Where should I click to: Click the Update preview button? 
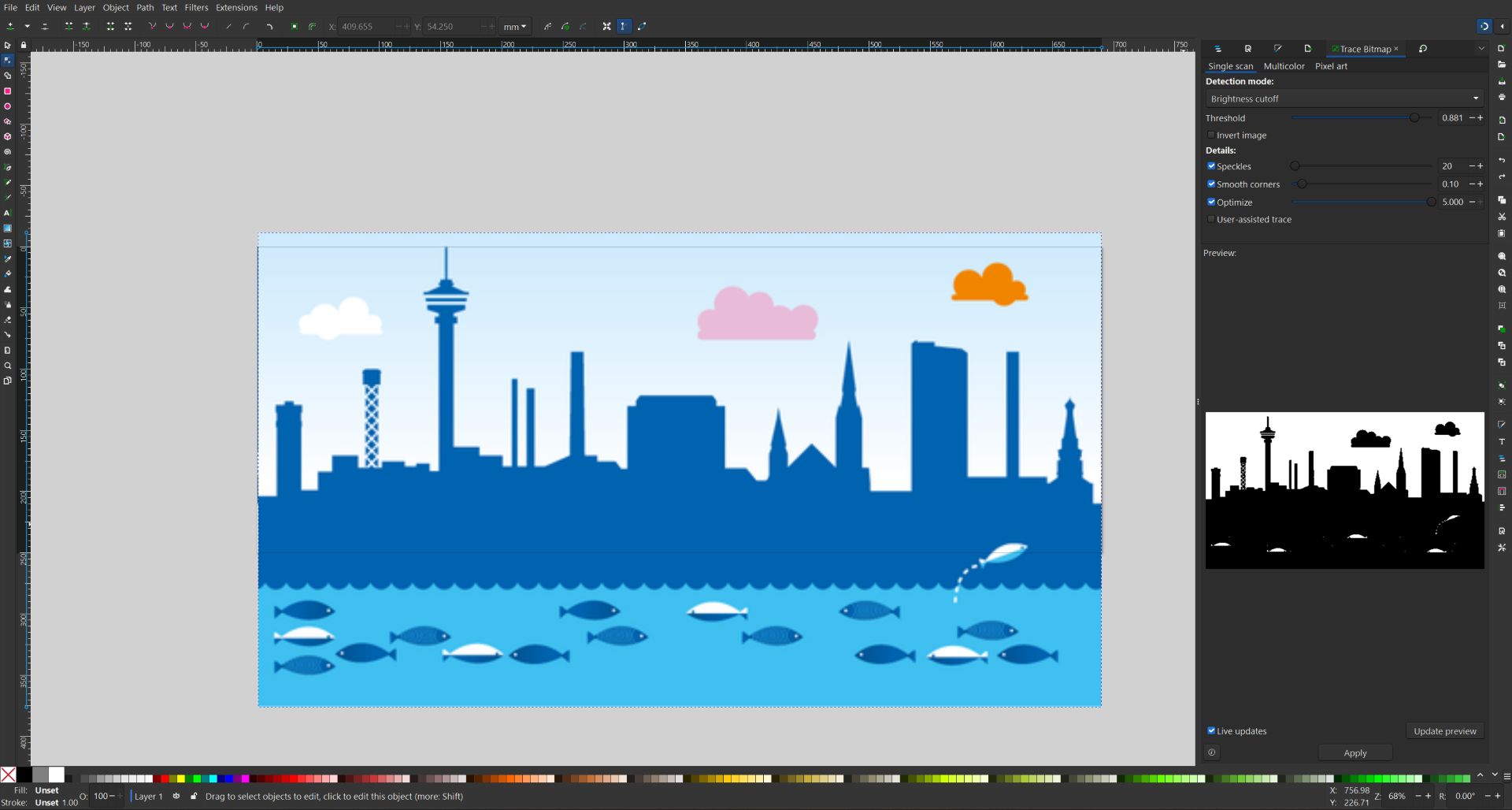(1444, 731)
